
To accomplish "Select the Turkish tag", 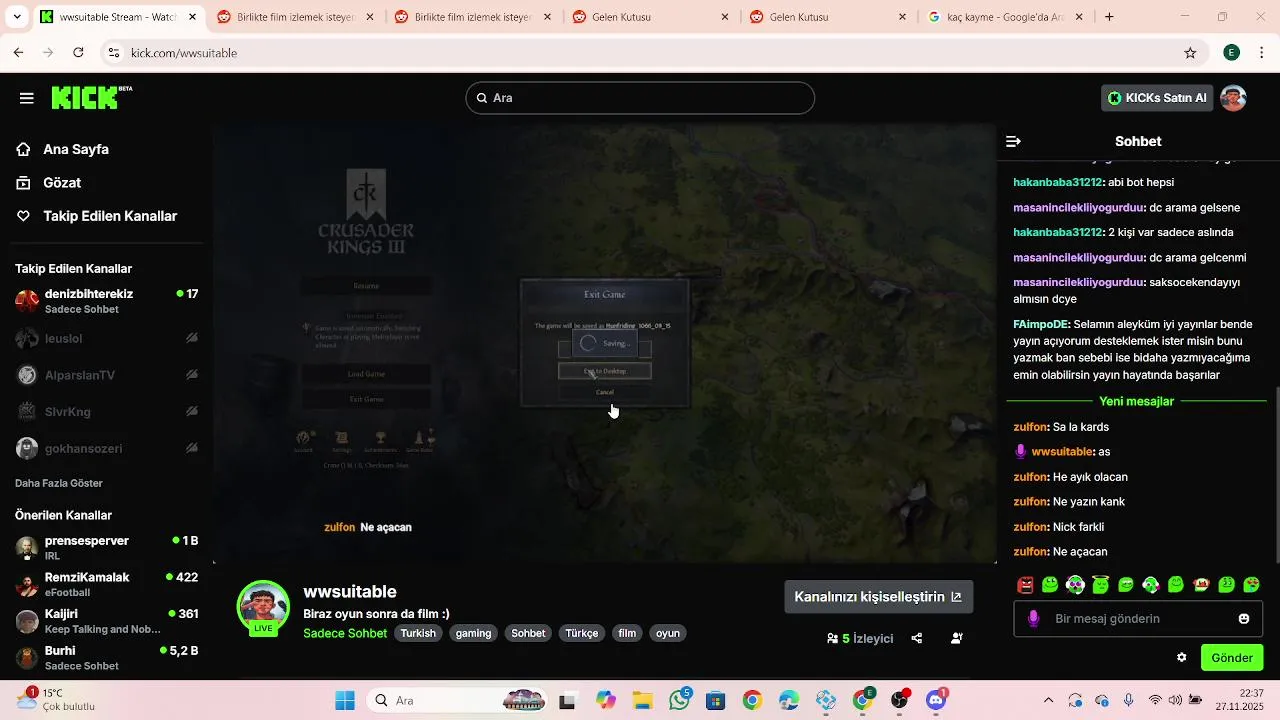I will [418, 633].
